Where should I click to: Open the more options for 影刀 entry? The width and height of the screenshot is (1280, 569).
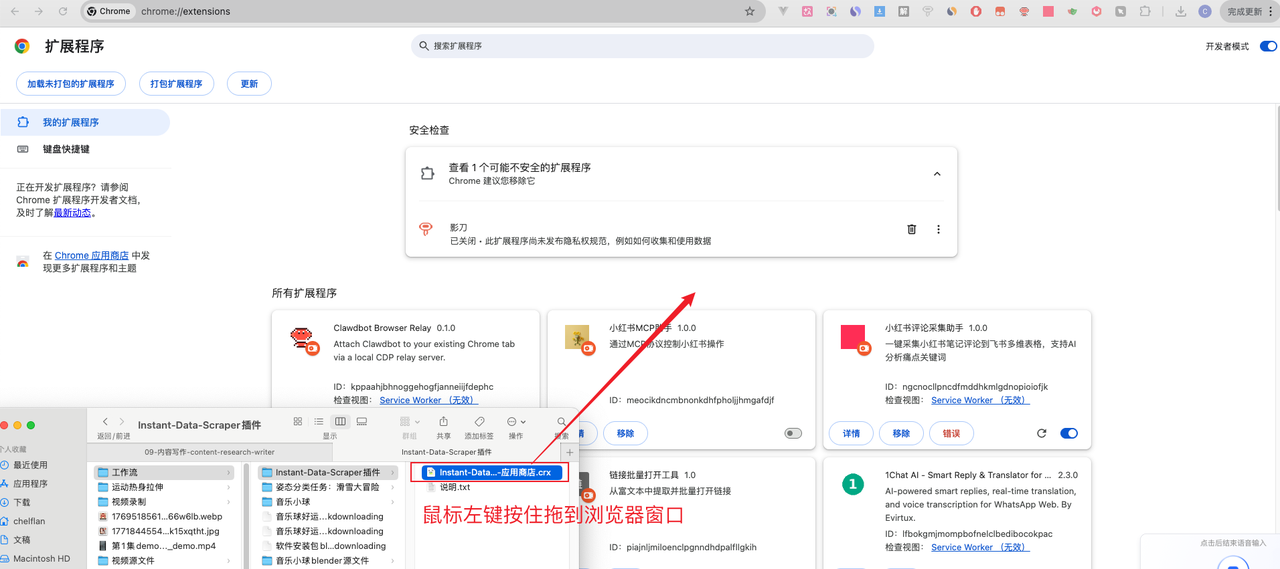pos(938,229)
